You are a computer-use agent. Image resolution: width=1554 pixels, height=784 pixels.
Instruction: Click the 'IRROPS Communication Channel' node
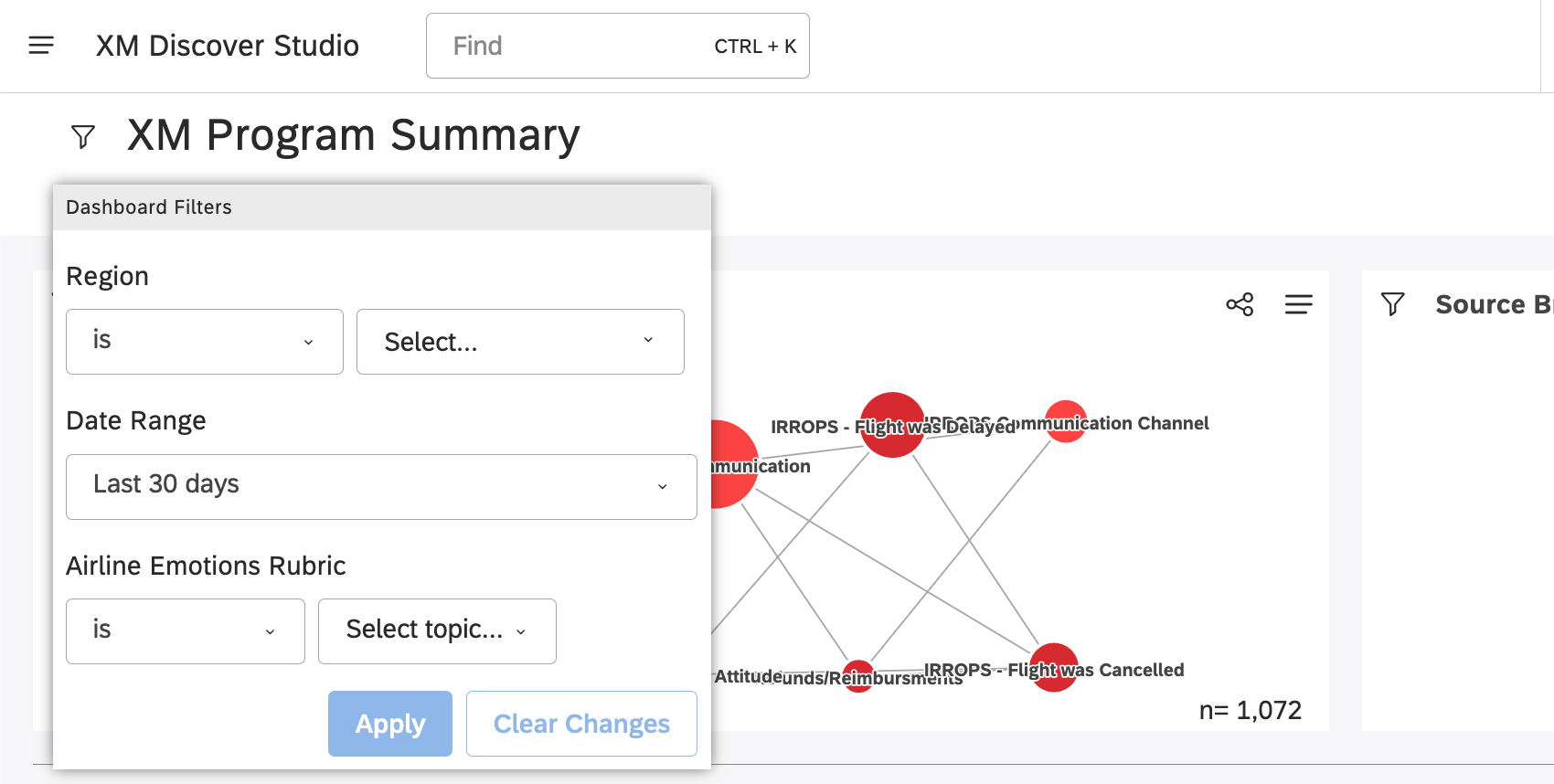1066,421
